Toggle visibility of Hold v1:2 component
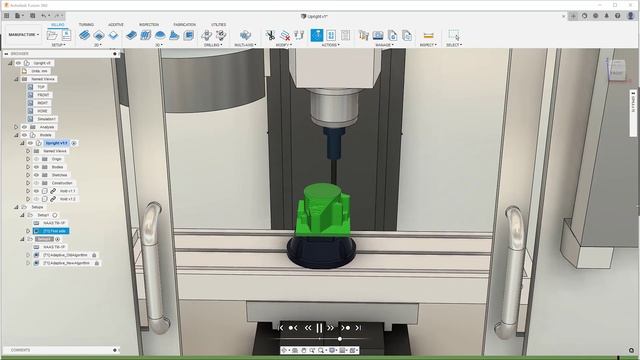This screenshot has height=360, width=640. (36, 199)
